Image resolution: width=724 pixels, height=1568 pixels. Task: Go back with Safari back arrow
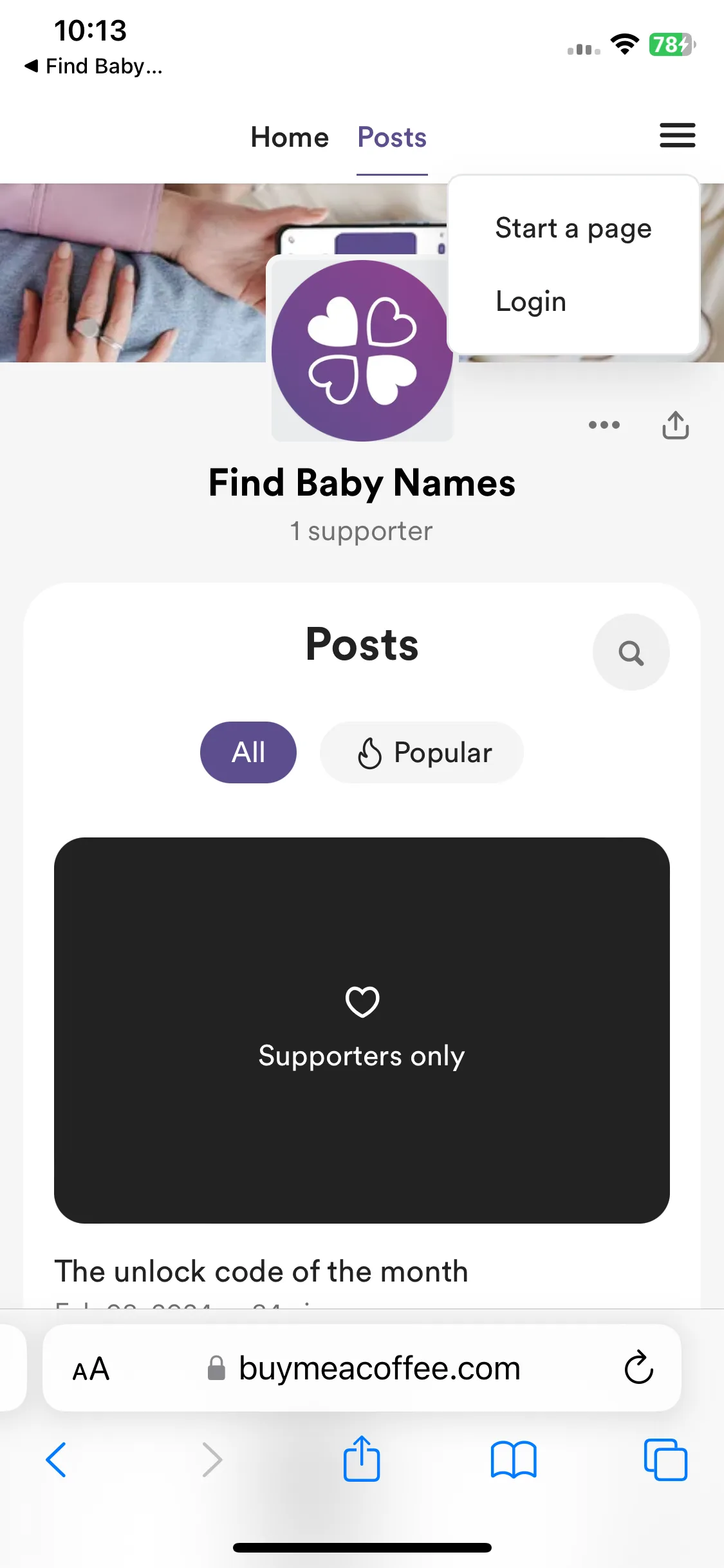click(56, 1460)
